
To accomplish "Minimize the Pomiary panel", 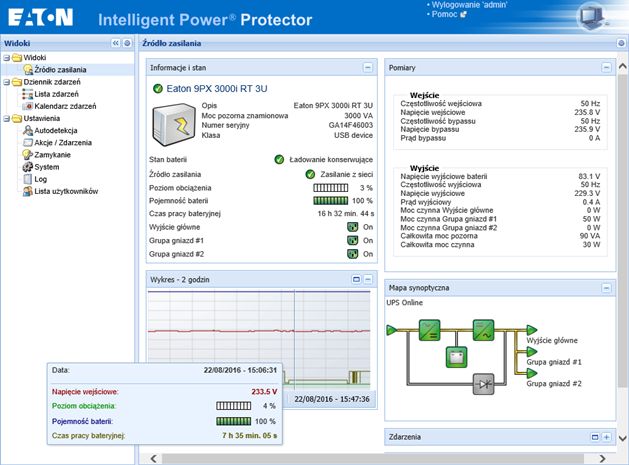I will click(606, 68).
